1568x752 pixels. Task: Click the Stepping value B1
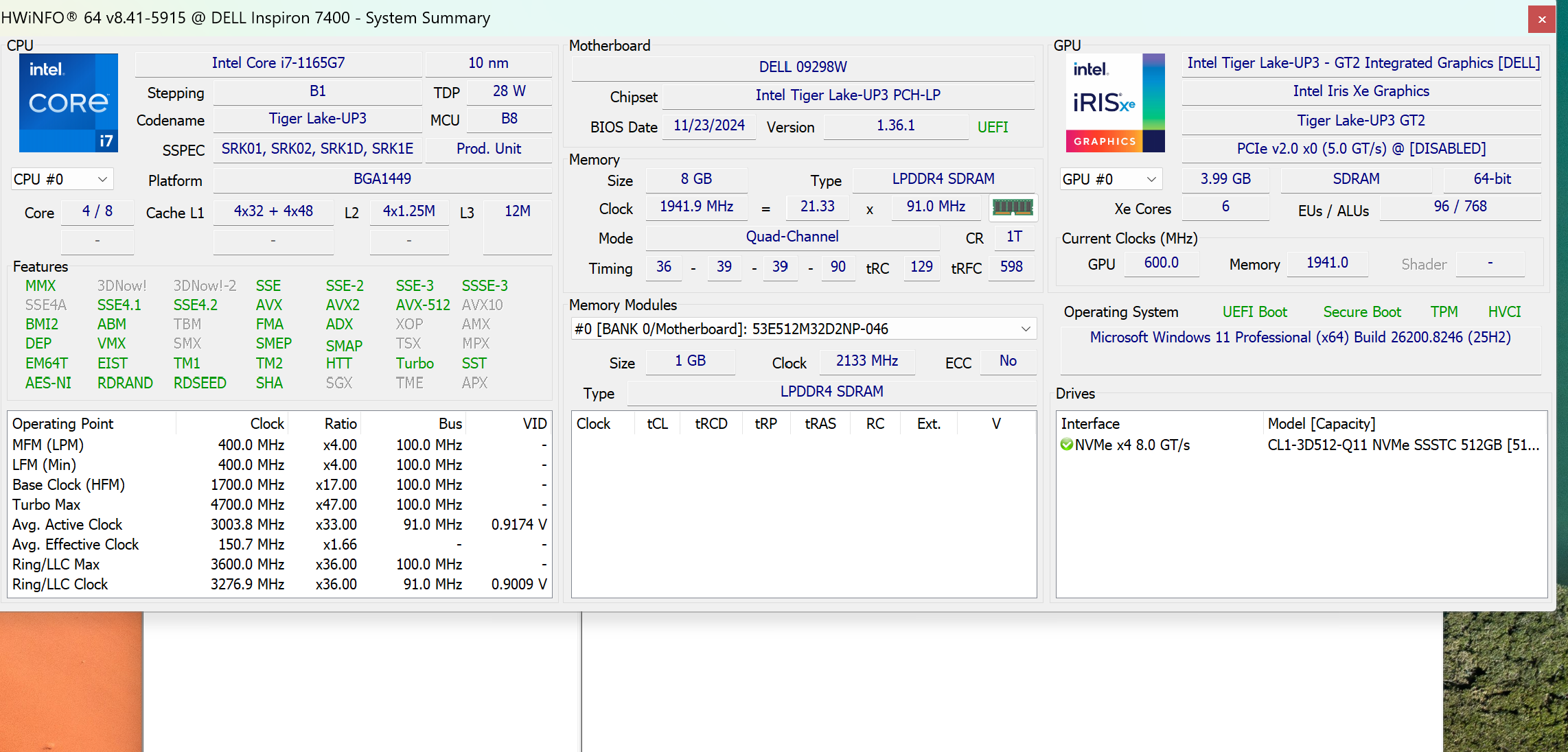[317, 91]
